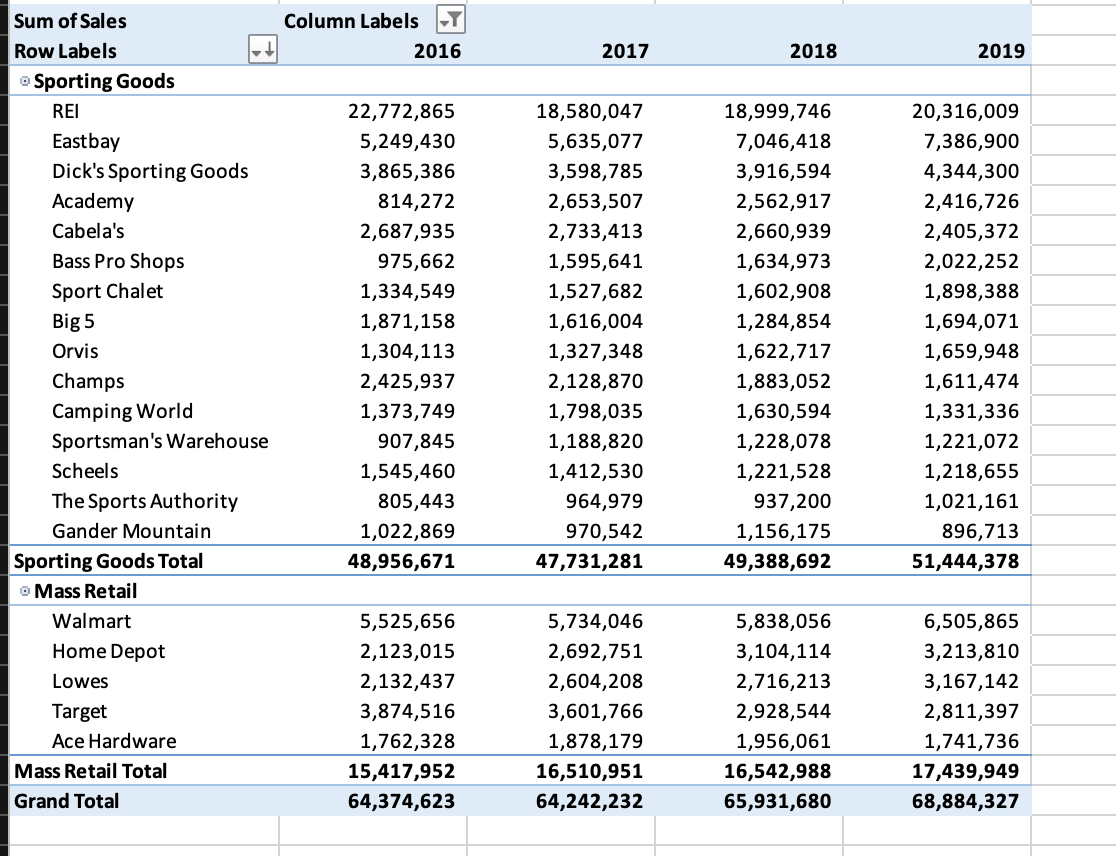Collapse the Mass Retail group
Viewport: 1116px width, 856px height.
pyautogui.click(x=25, y=591)
